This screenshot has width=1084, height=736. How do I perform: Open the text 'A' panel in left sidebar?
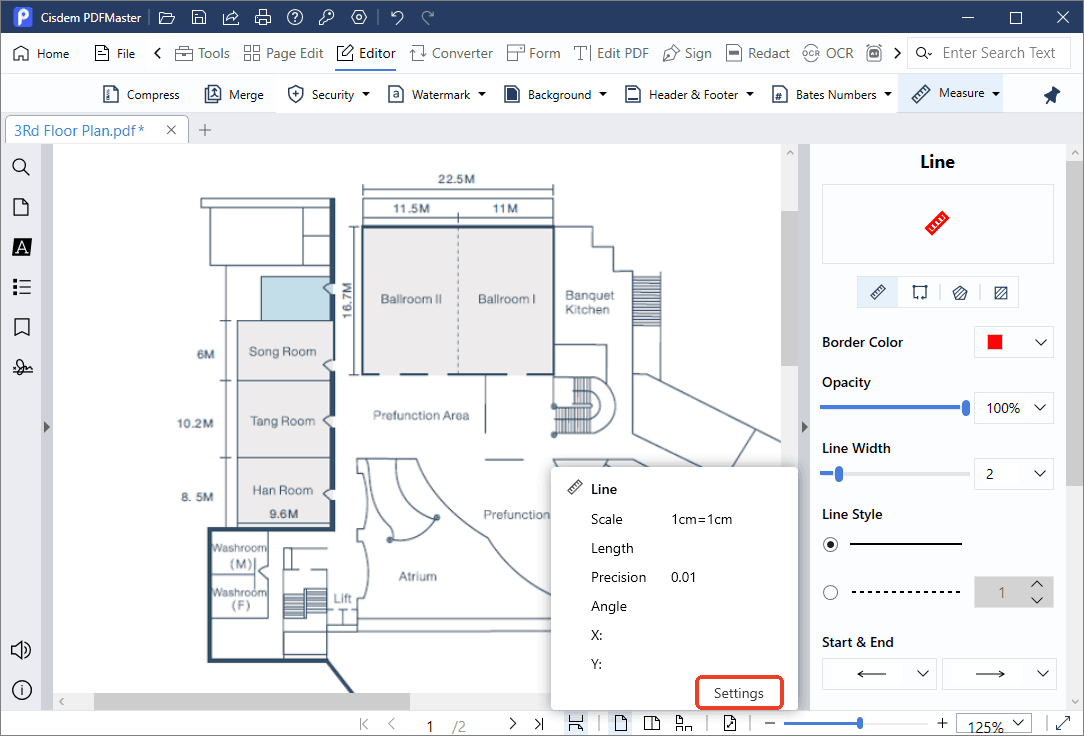[x=21, y=247]
